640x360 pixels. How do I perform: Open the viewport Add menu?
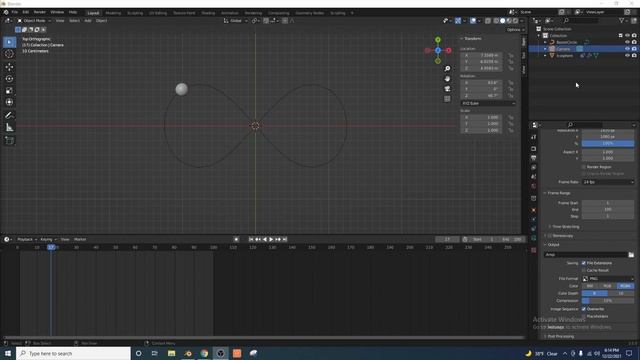pos(88,20)
